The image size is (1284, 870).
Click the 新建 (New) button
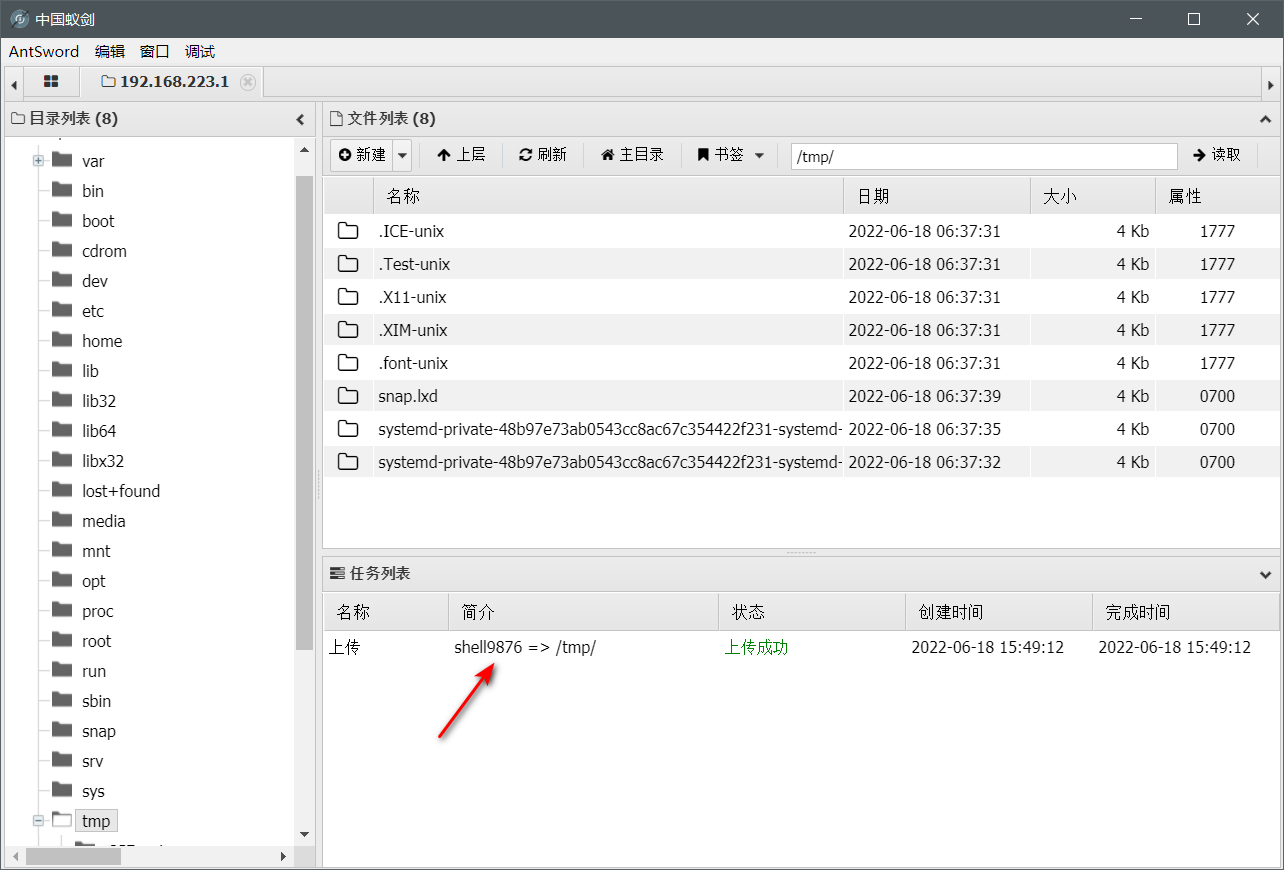tap(361, 155)
